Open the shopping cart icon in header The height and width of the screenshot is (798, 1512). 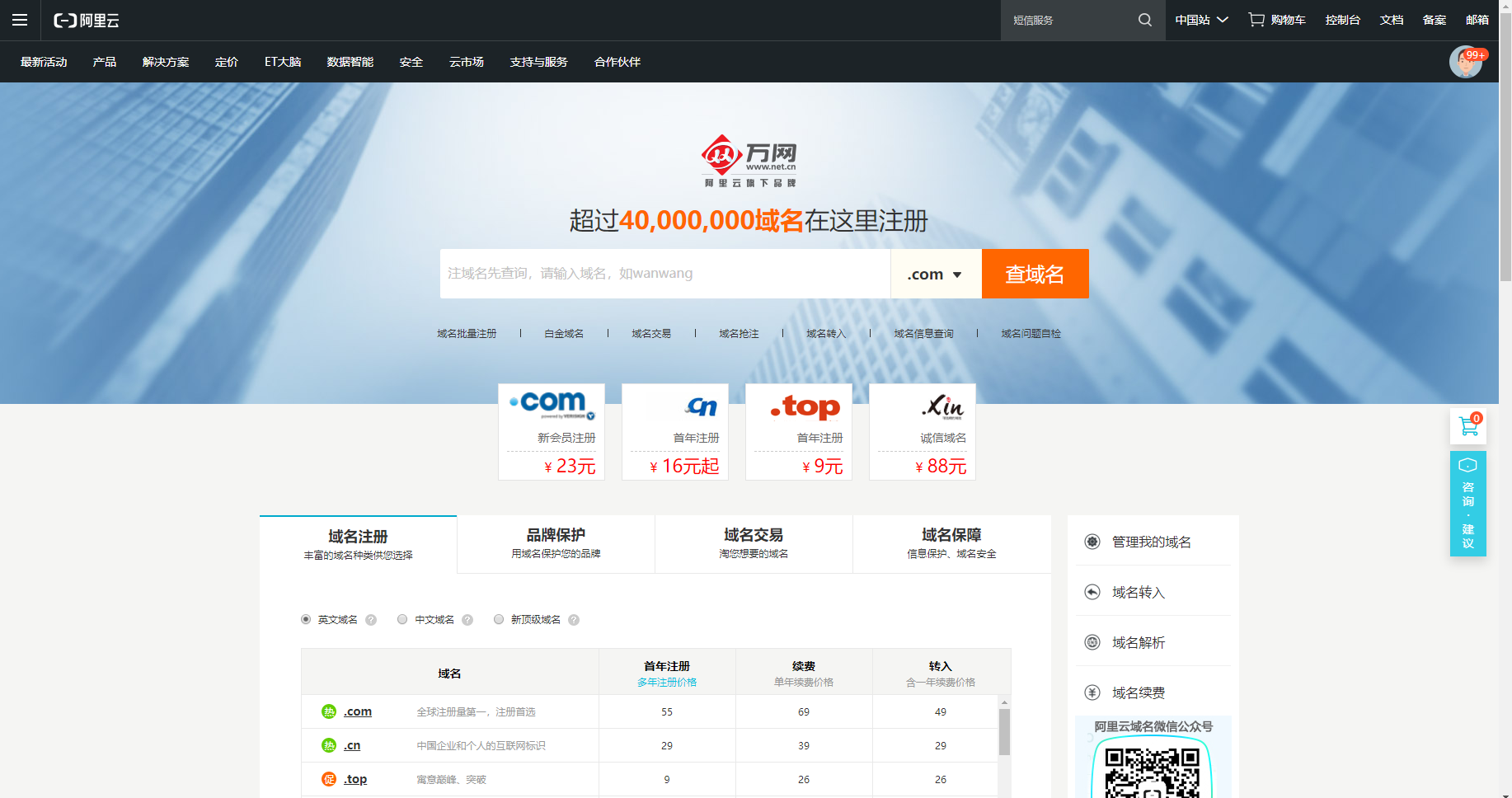tap(1256, 20)
